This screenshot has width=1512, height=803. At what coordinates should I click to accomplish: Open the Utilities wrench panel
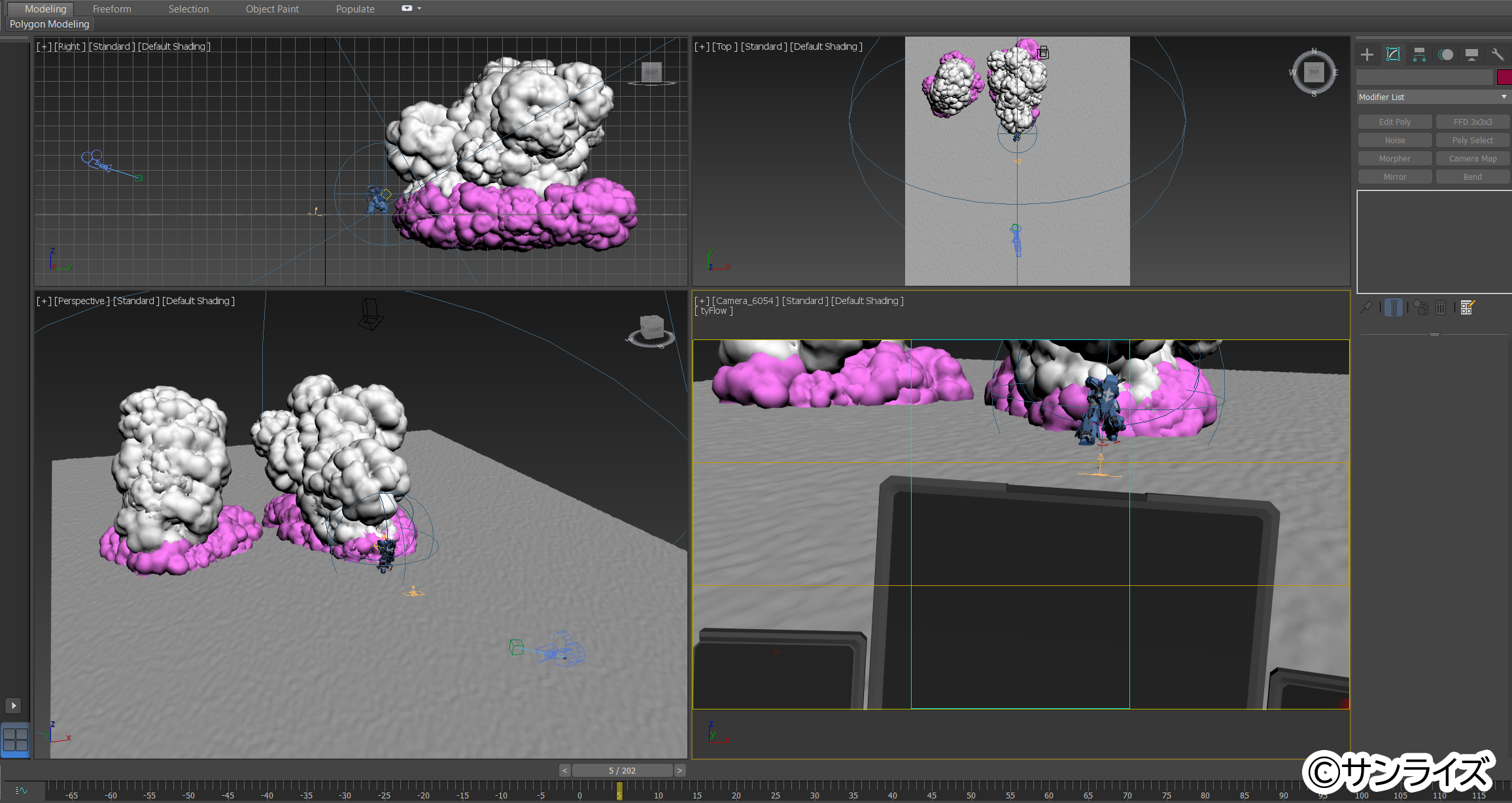[x=1498, y=55]
